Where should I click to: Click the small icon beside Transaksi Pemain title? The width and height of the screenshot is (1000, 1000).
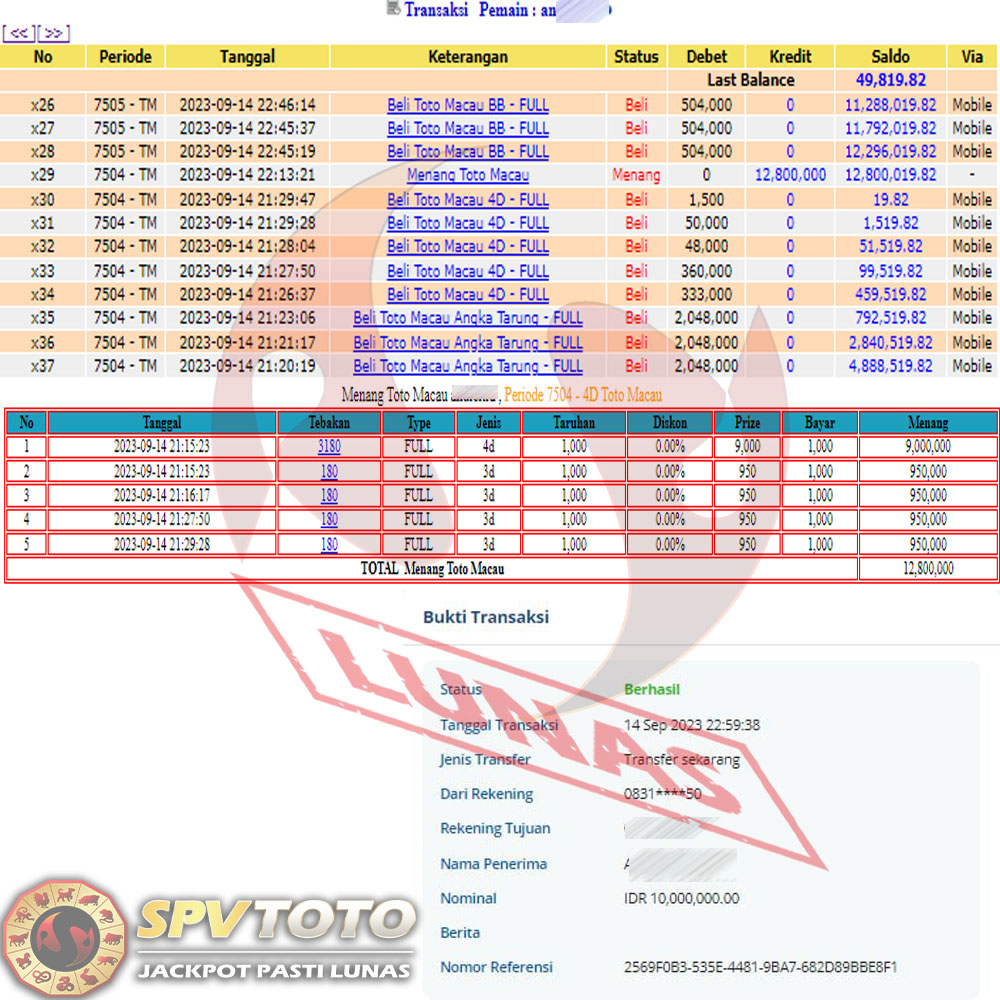392,9
